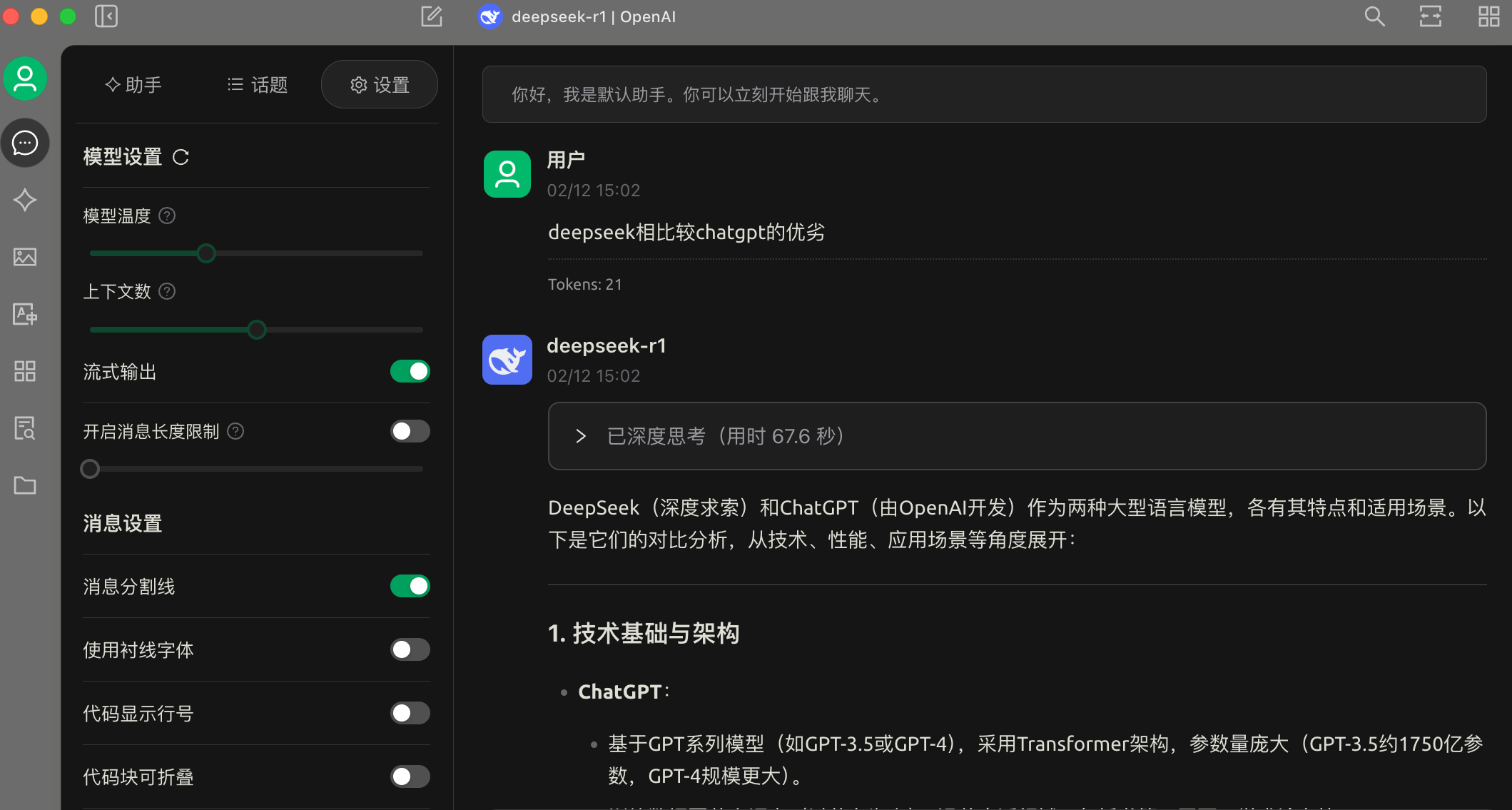1512x810 pixels.
Task: Click the deepseek-r1 sender name
Action: tap(607, 345)
